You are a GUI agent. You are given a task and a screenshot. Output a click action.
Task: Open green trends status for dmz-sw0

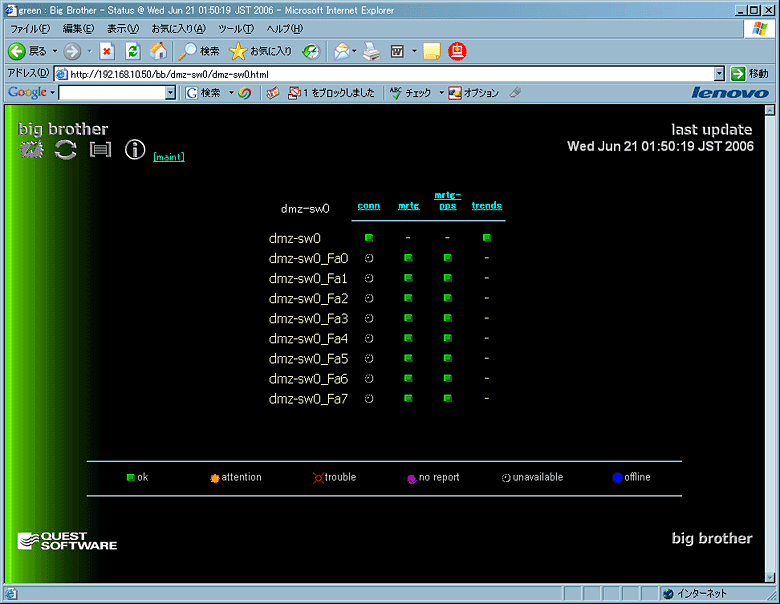pyautogui.click(x=487, y=238)
